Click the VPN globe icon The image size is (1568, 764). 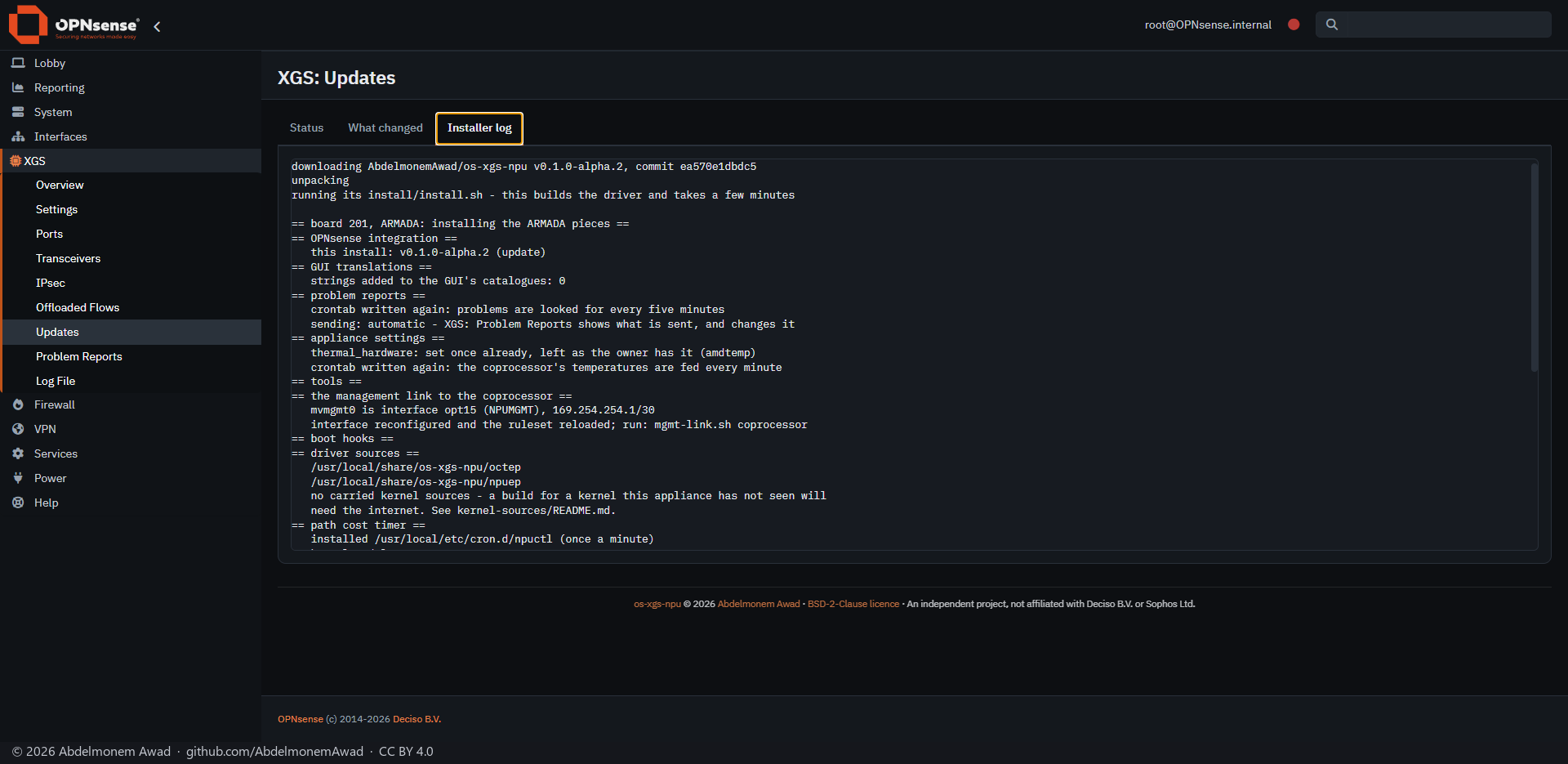(x=18, y=429)
